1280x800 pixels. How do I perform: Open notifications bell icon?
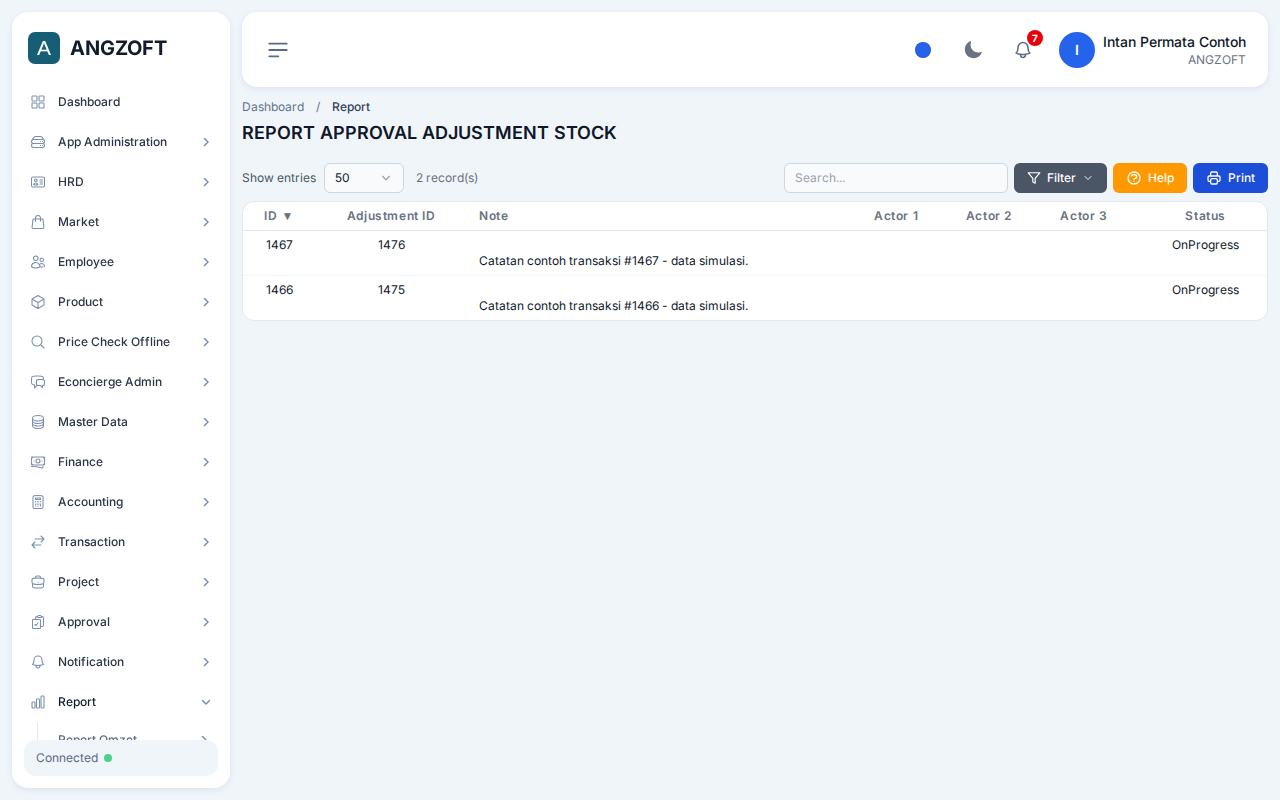click(1023, 50)
